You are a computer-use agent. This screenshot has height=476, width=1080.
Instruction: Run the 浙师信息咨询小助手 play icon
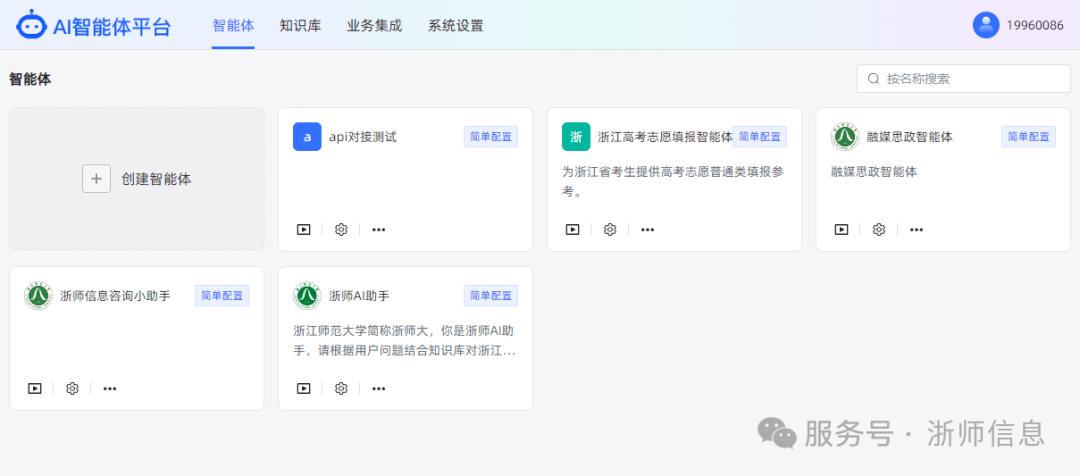tap(35, 389)
